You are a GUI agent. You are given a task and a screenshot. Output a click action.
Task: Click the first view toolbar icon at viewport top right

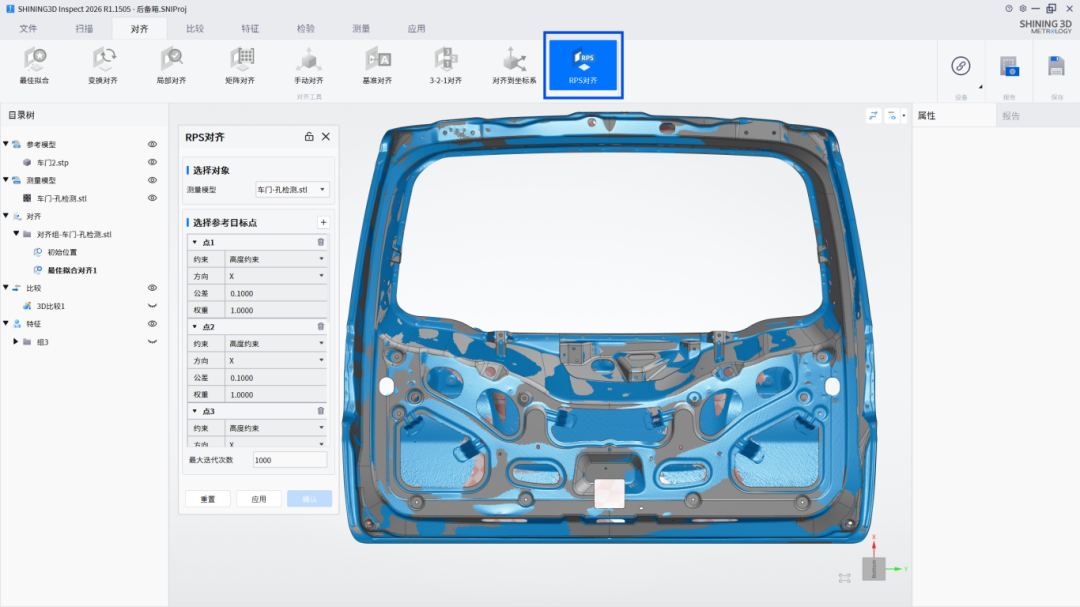873,116
